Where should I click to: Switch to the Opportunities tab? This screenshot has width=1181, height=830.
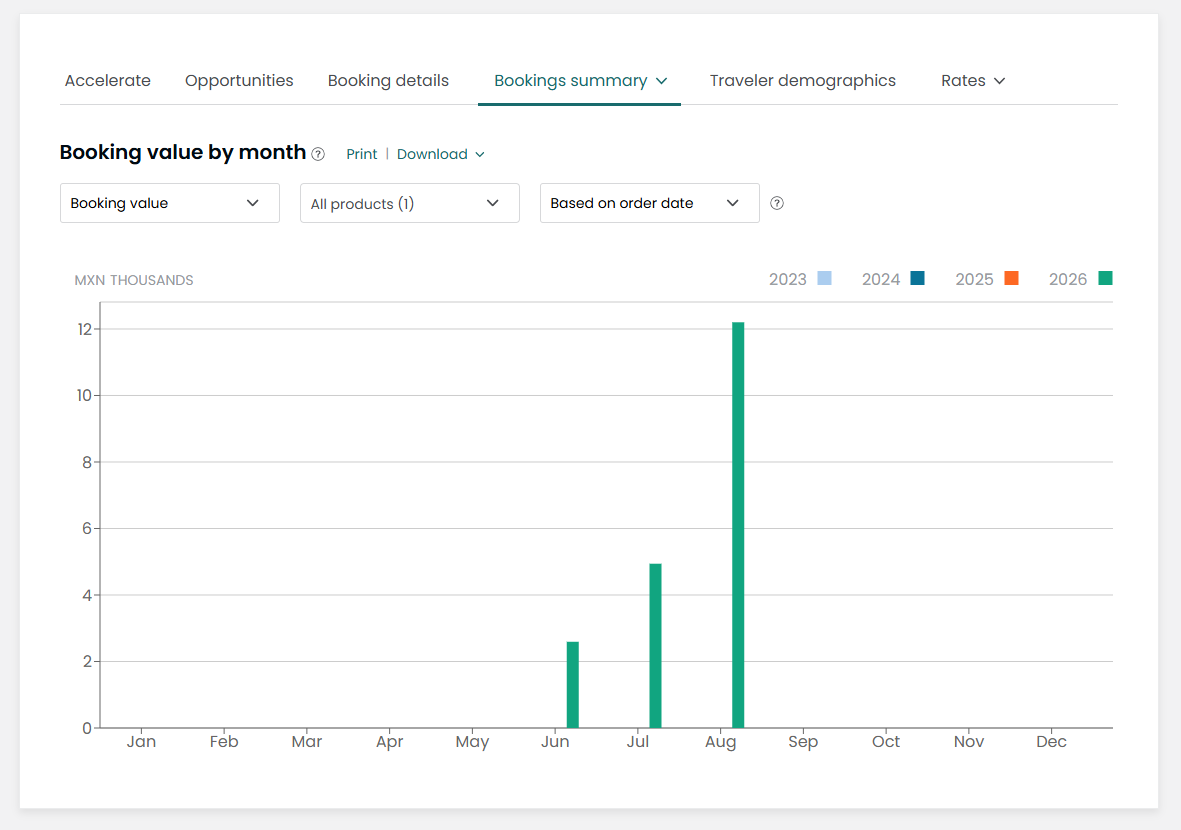(x=239, y=81)
